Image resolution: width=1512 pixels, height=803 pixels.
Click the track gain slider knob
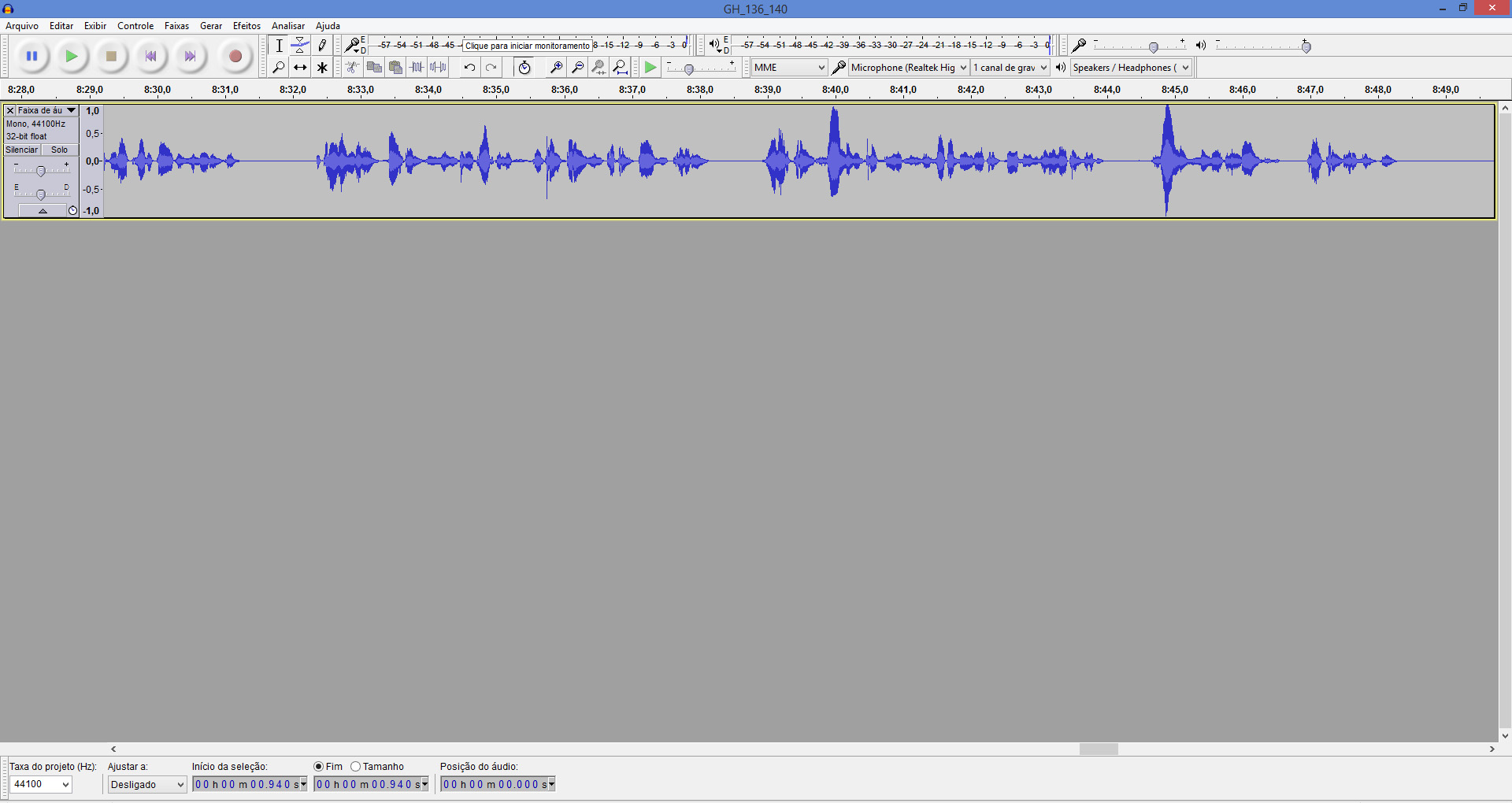click(x=41, y=171)
